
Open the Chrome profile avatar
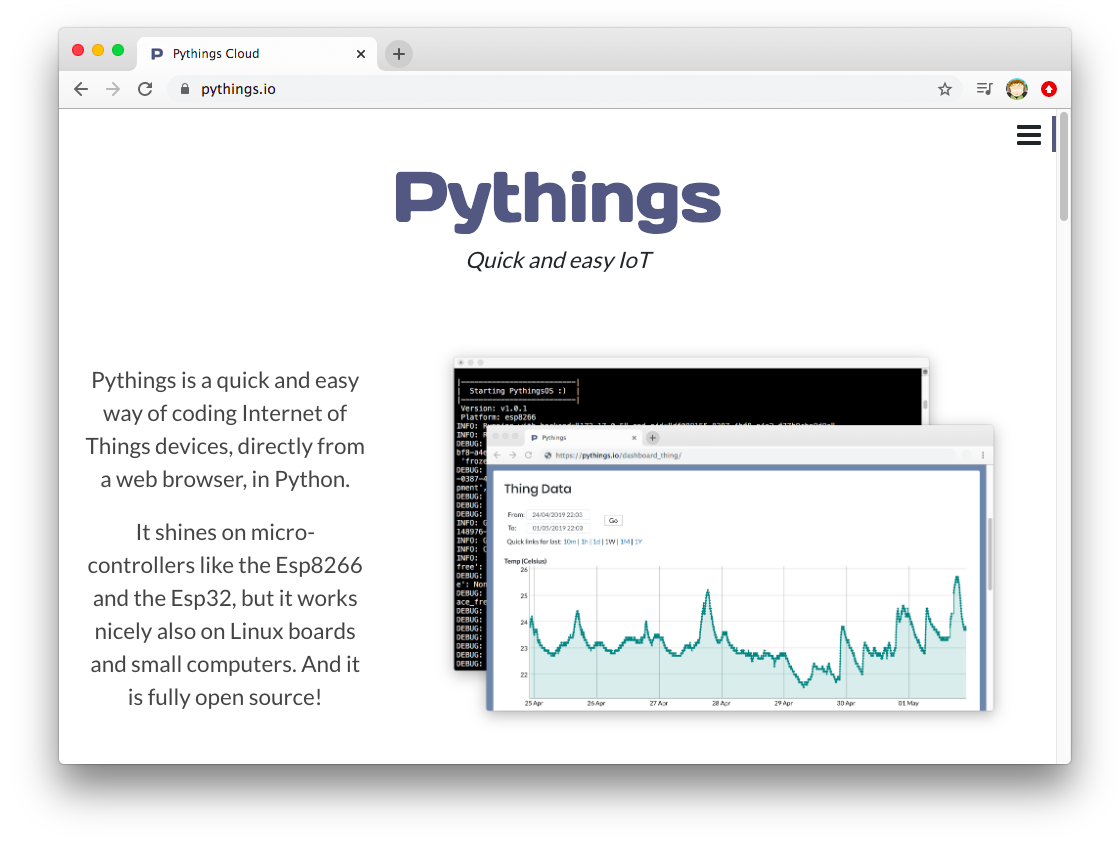[x=1017, y=89]
